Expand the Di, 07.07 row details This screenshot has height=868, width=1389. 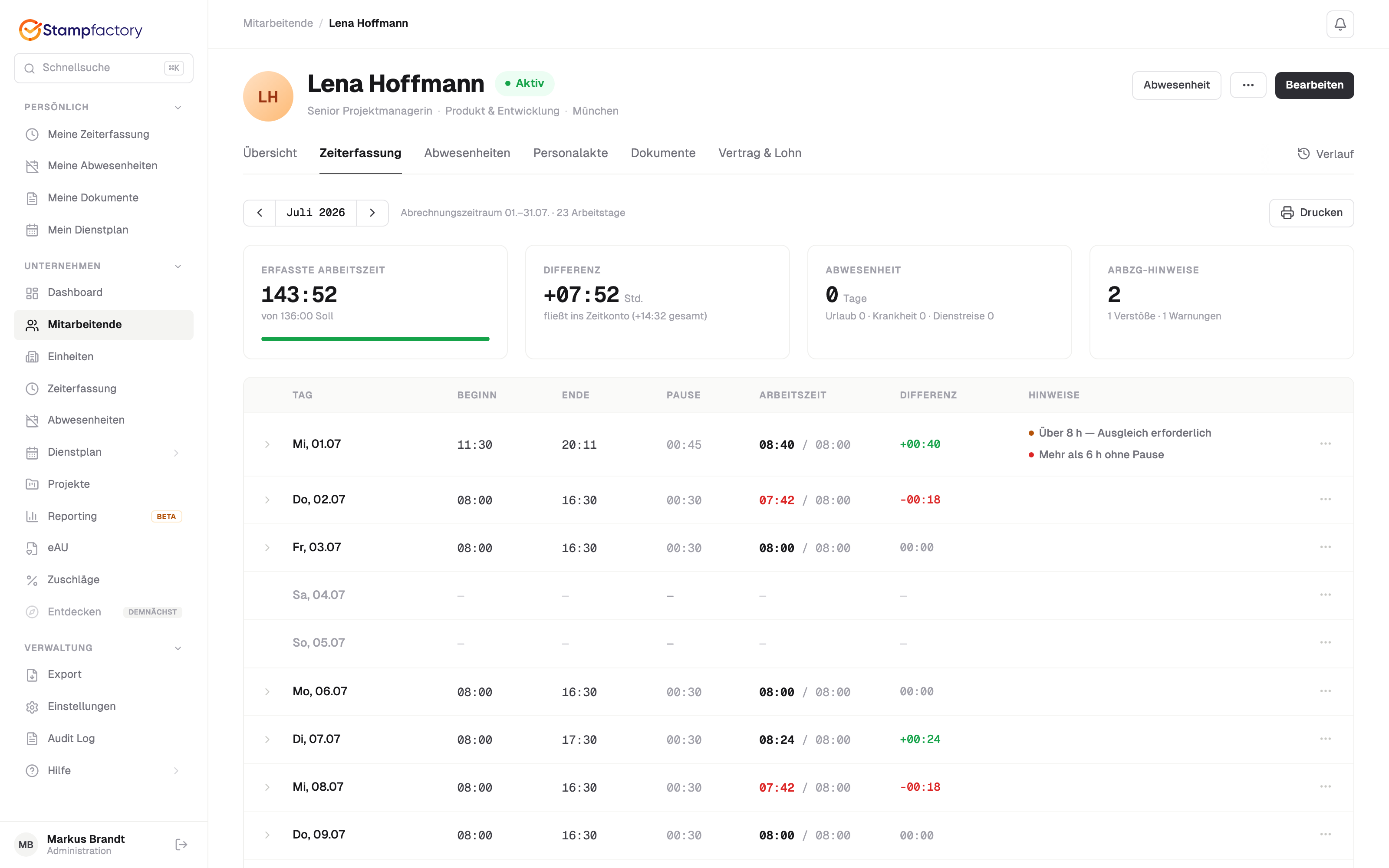point(267,740)
